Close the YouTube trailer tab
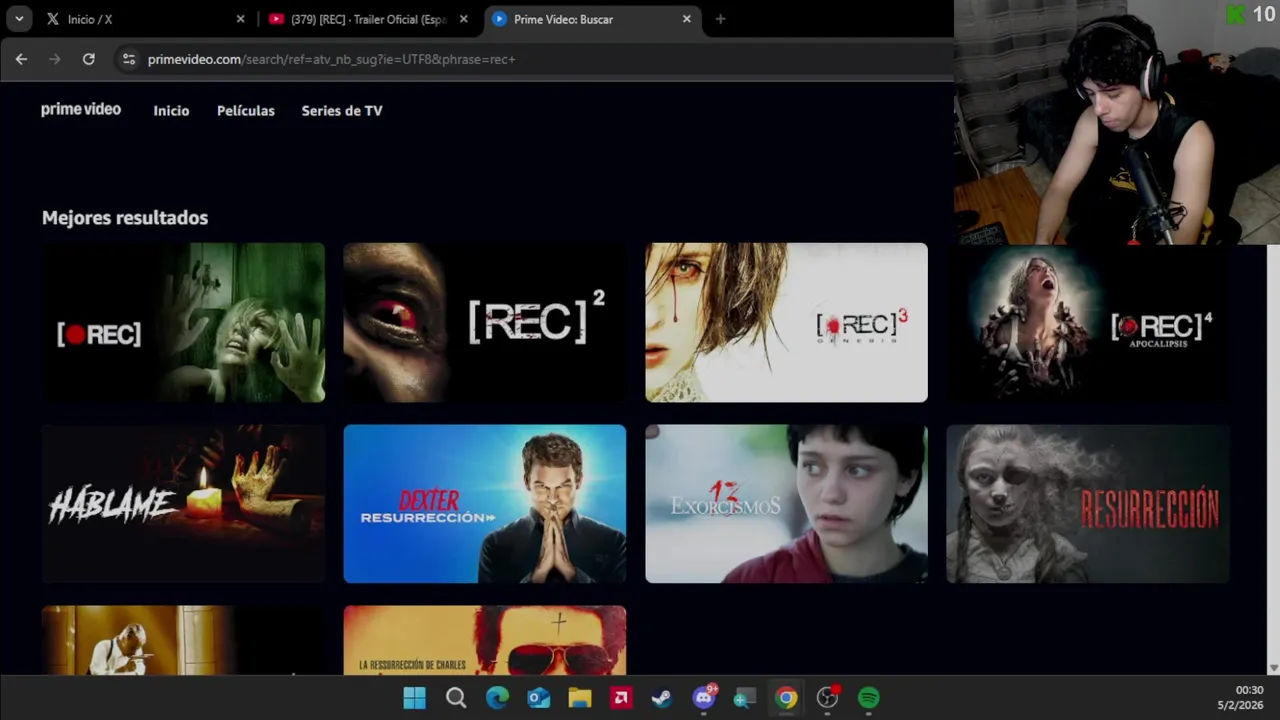 click(463, 19)
